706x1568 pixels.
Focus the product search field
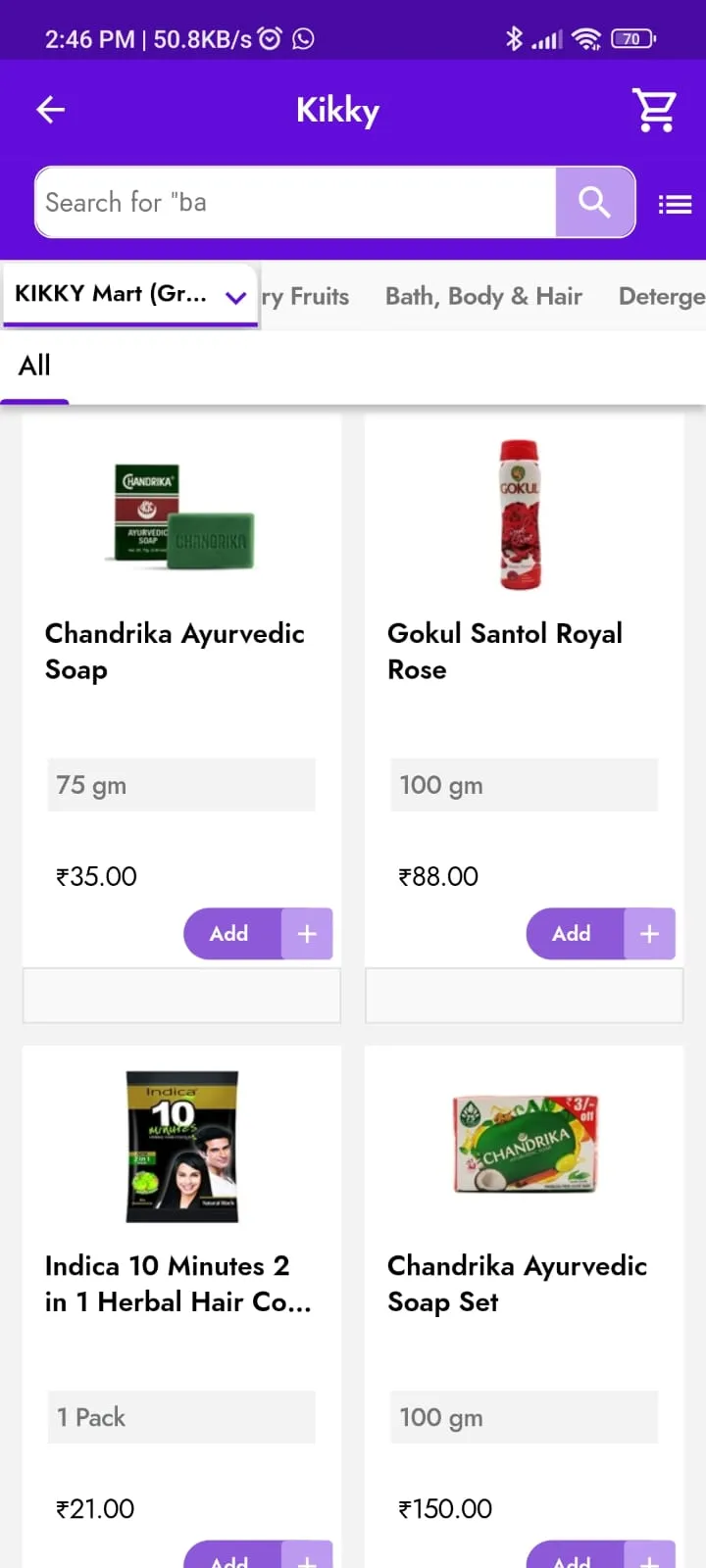click(x=294, y=203)
